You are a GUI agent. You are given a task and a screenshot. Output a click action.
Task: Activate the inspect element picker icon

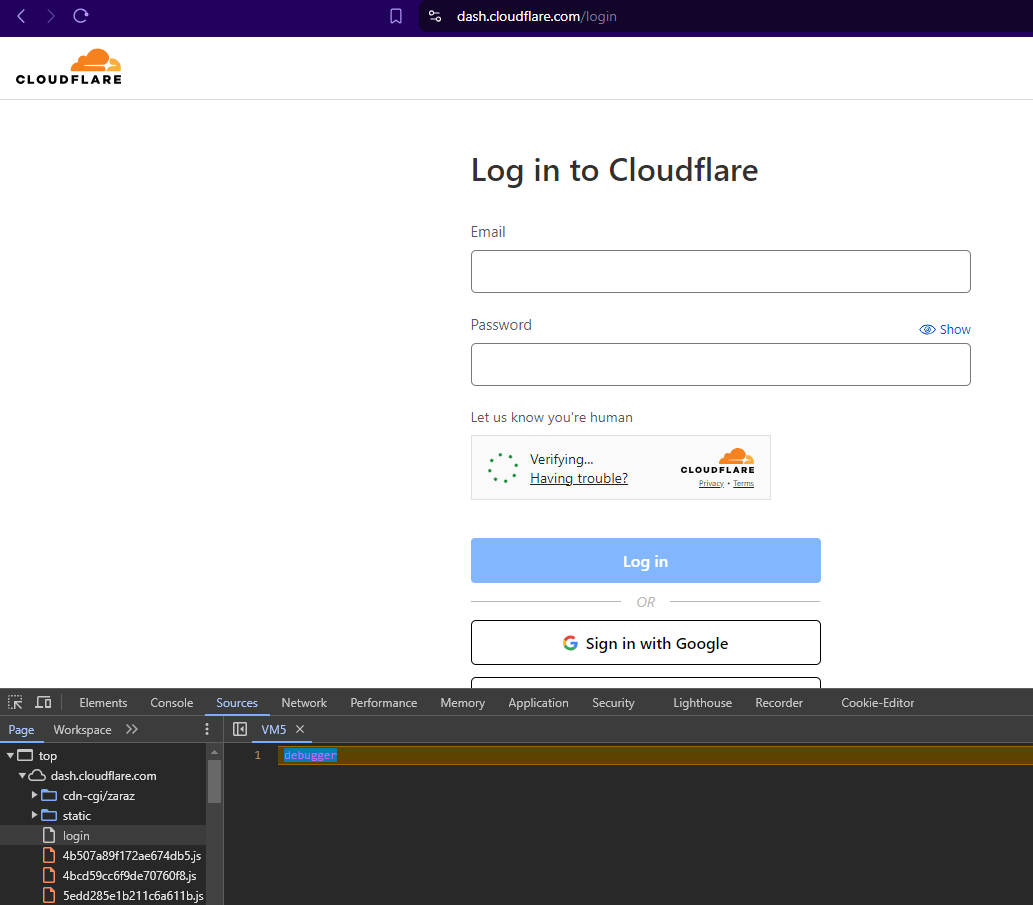15,703
